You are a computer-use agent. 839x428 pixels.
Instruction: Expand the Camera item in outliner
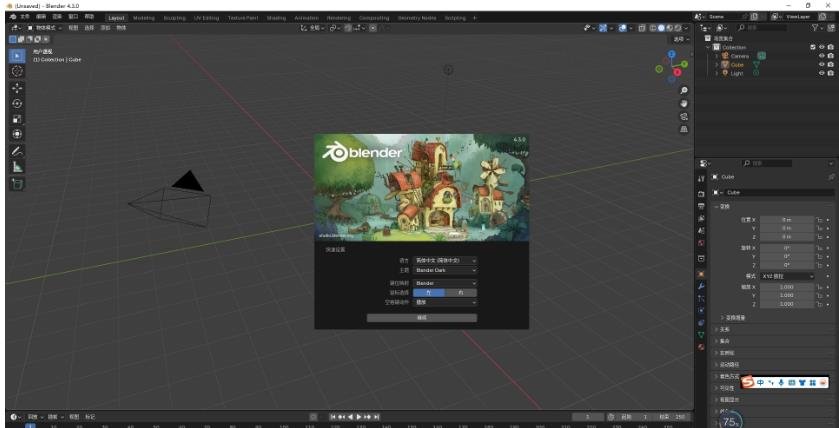[716, 56]
